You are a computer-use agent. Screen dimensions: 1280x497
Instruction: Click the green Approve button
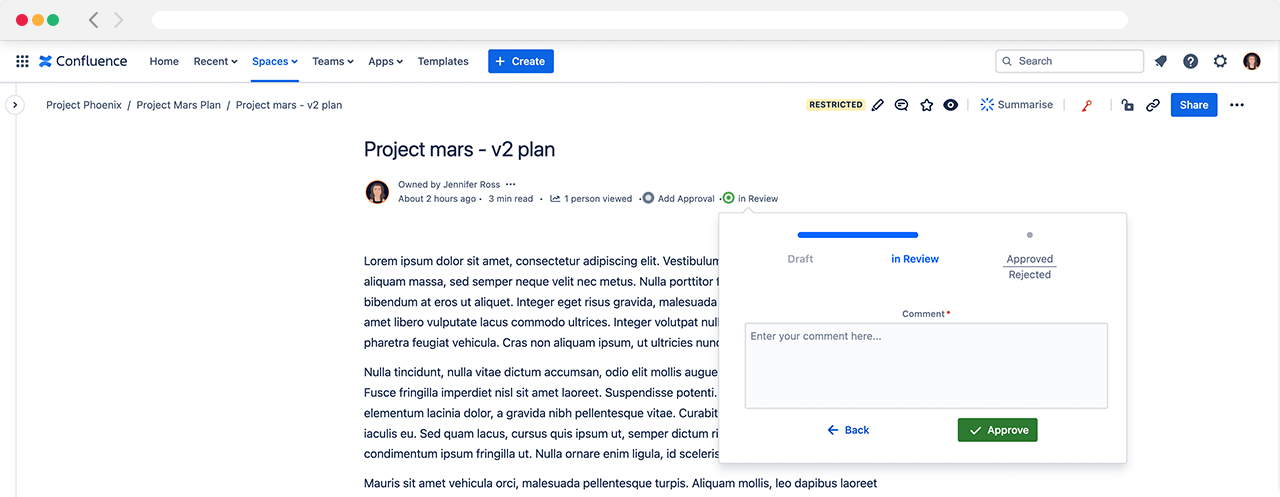click(x=997, y=430)
